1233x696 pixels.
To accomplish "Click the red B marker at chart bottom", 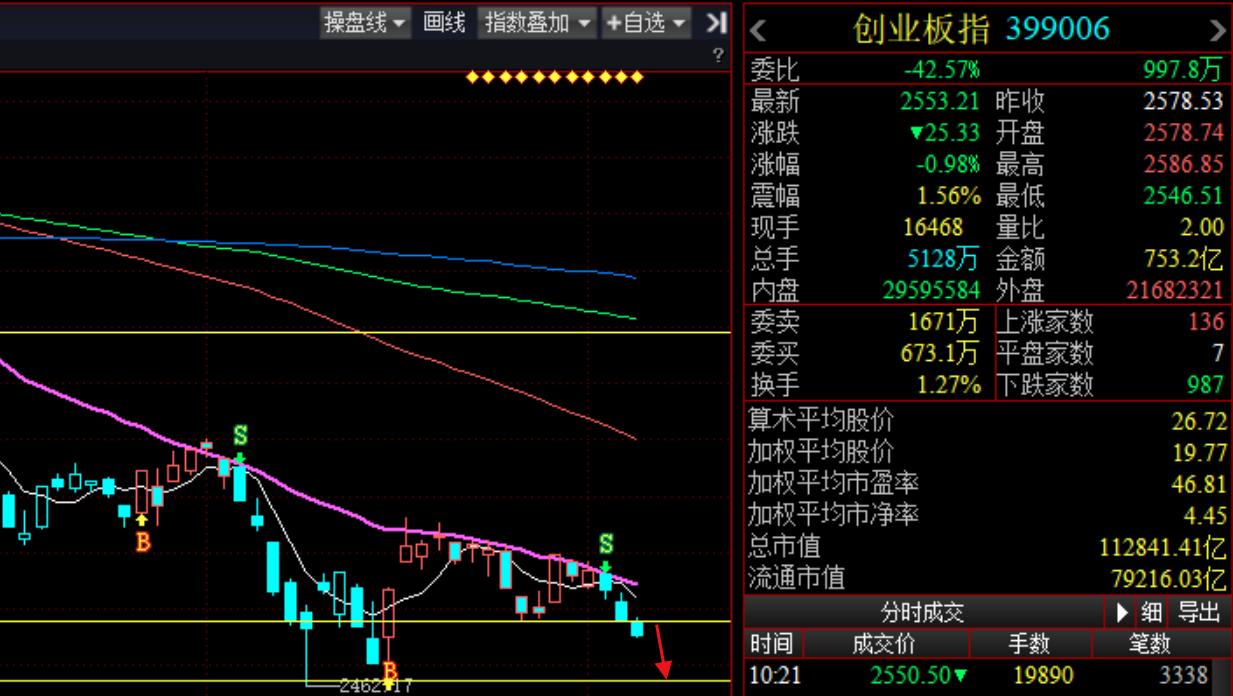I will [389, 670].
